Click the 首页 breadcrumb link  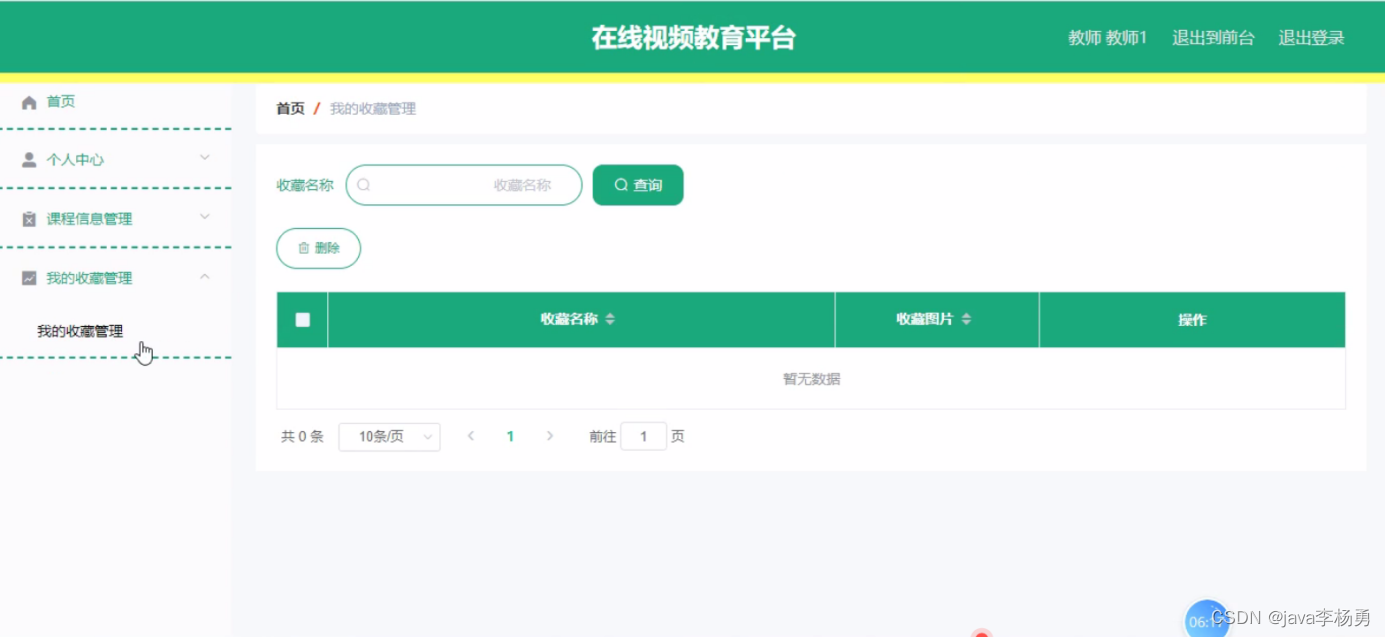[290, 108]
